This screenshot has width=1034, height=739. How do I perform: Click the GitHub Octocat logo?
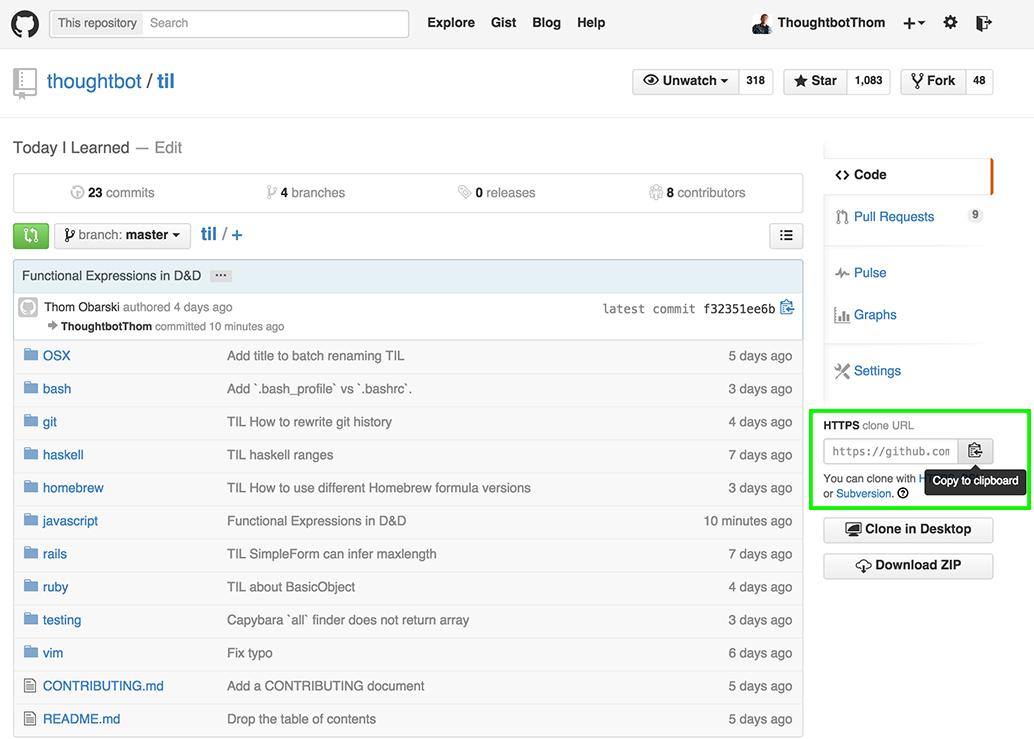pos(24,24)
